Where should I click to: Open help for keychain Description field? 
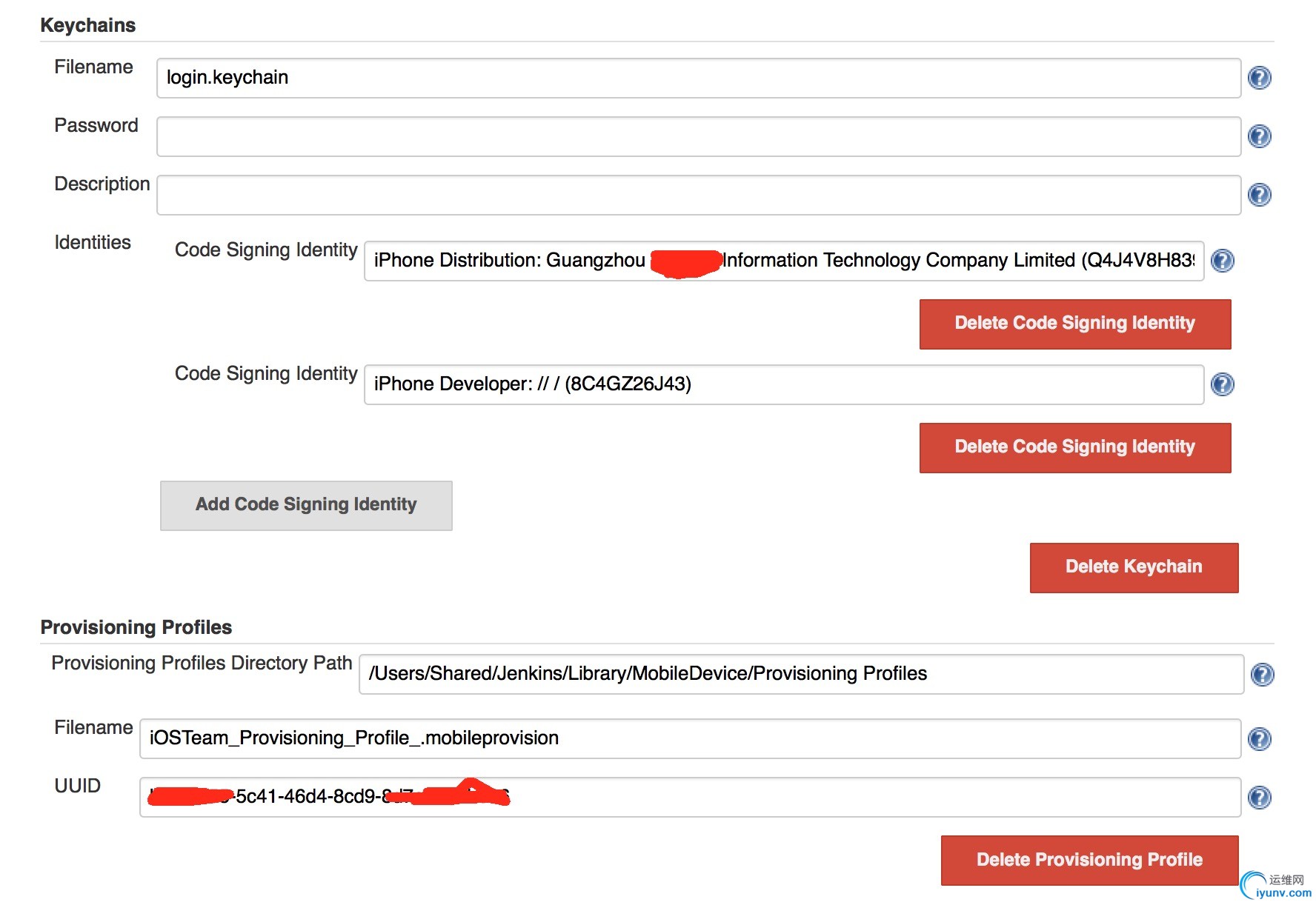[x=1260, y=195]
